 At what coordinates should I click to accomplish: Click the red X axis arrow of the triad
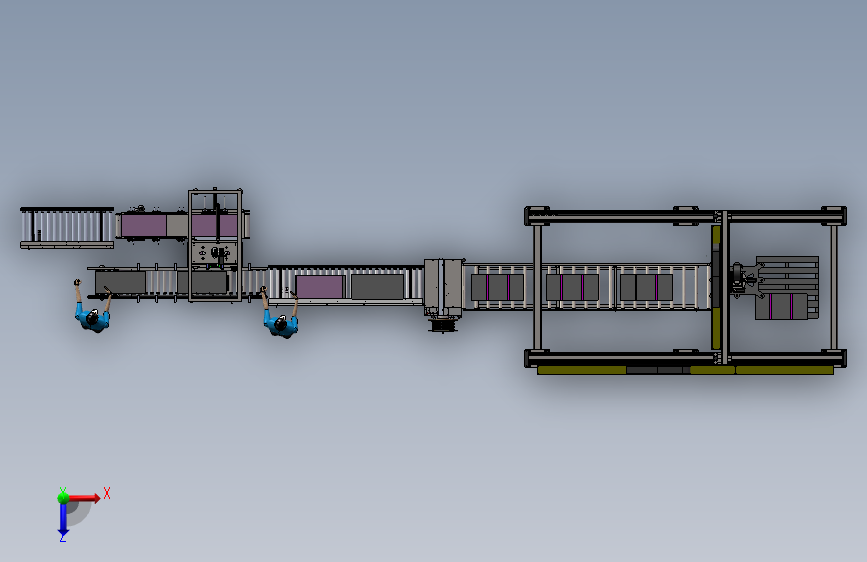pyautogui.click(x=84, y=498)
